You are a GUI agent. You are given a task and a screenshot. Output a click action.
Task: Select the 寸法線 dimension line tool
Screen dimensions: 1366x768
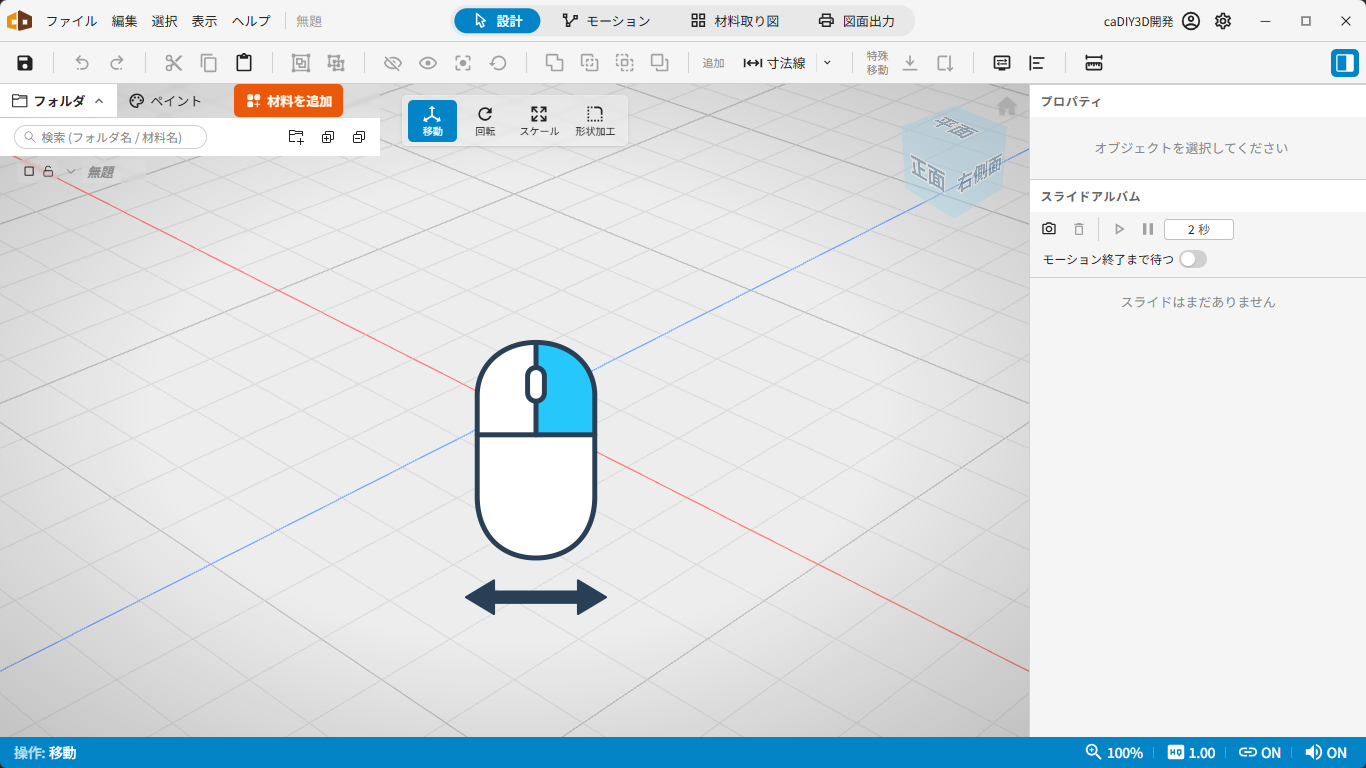click(x=774, y=63)
